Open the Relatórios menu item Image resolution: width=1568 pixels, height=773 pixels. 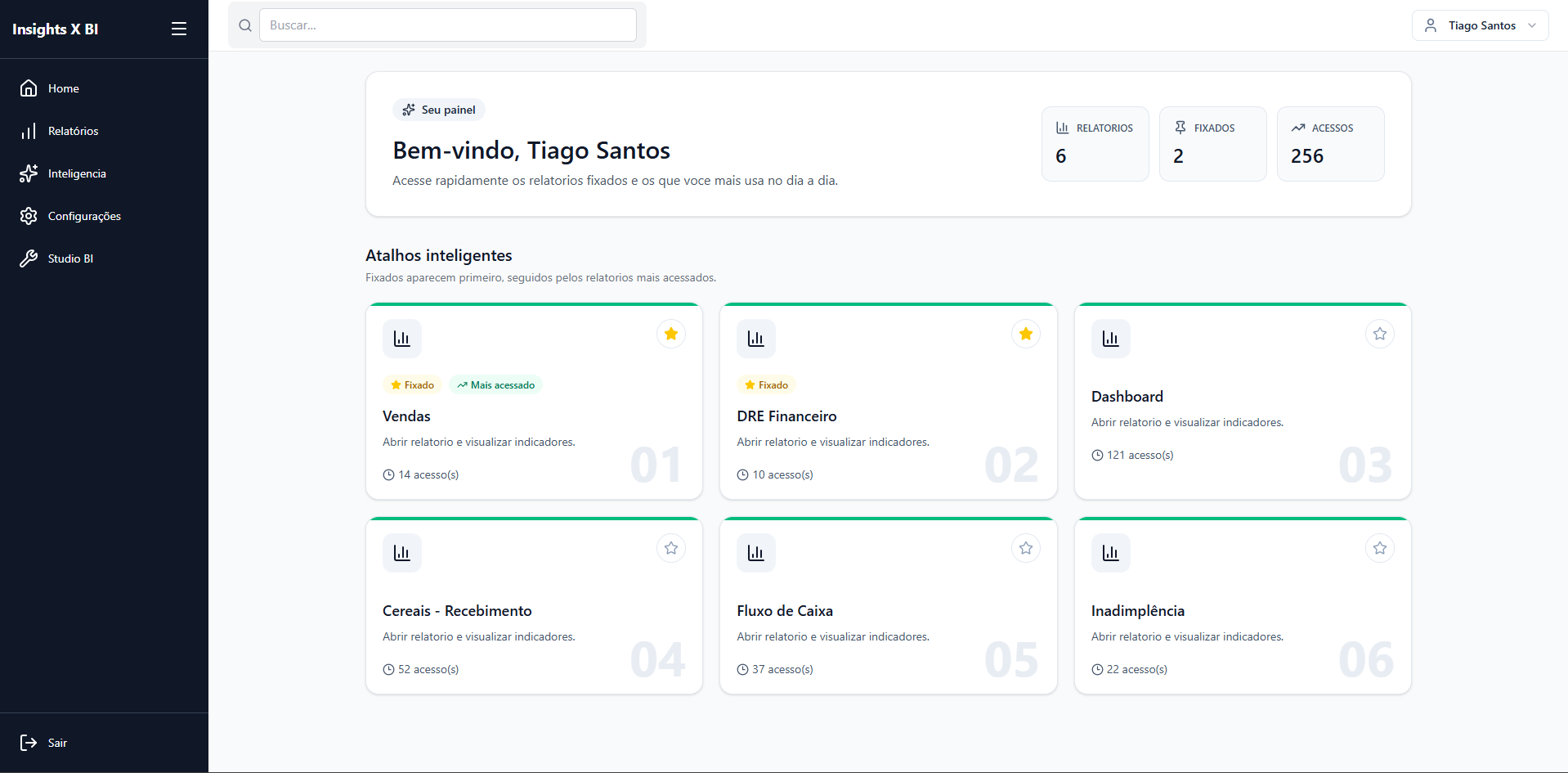point(104,131)
